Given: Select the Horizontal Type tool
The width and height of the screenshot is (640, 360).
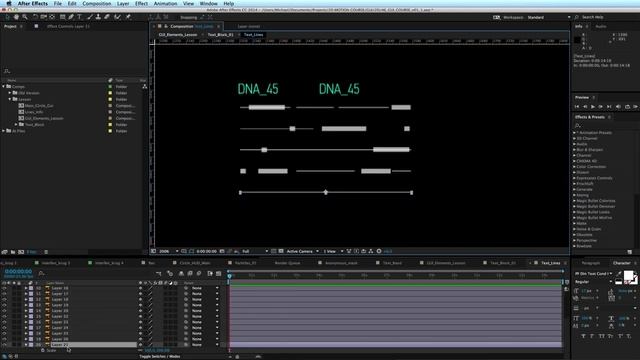Looking at the screenshot, I should pyautogui.click(x=80, y=17).
